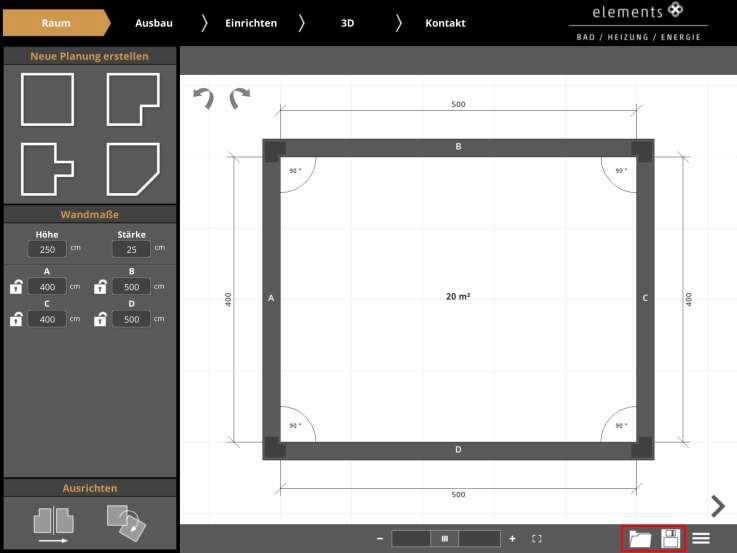Click the mirror room align icon
Image resolution: width=737 pixels, height=553 pixels.
click(x=53, y=525)
